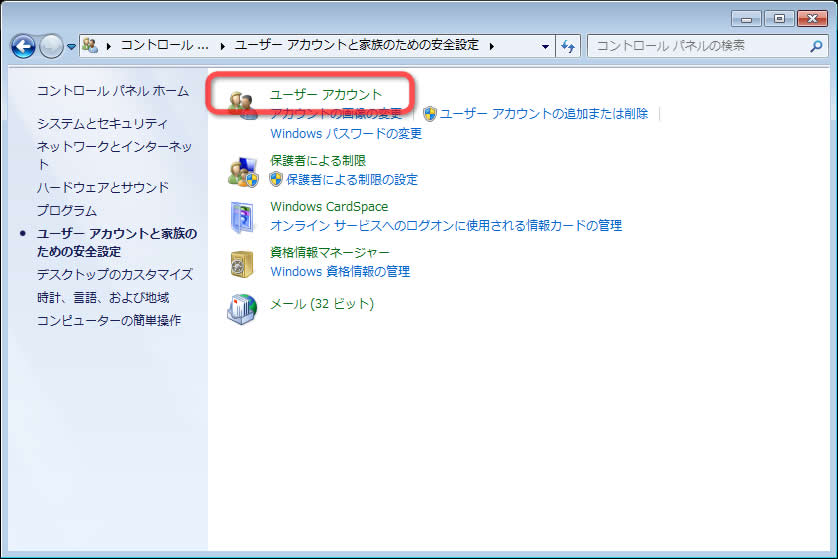Click オンライン サービスへのログオン 情報カードの管理 link
Viewport: 838px width, 559px height.
446,226
